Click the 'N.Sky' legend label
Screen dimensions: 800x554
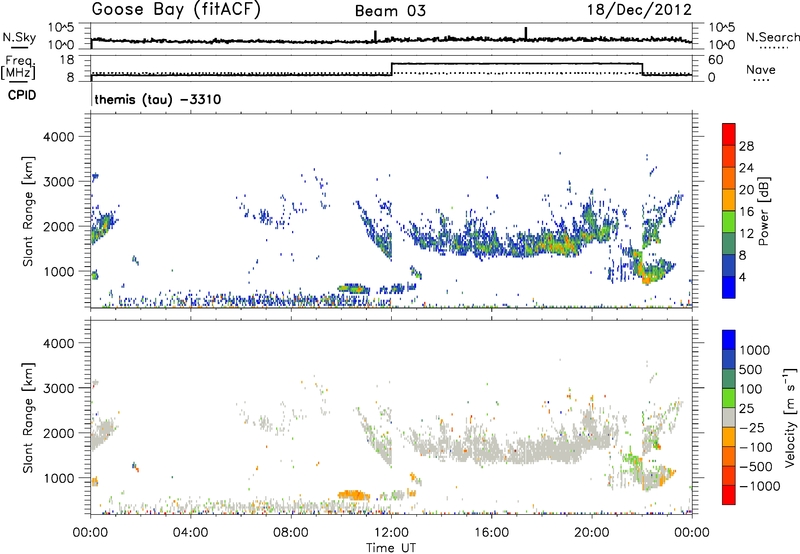coord(19,37)
